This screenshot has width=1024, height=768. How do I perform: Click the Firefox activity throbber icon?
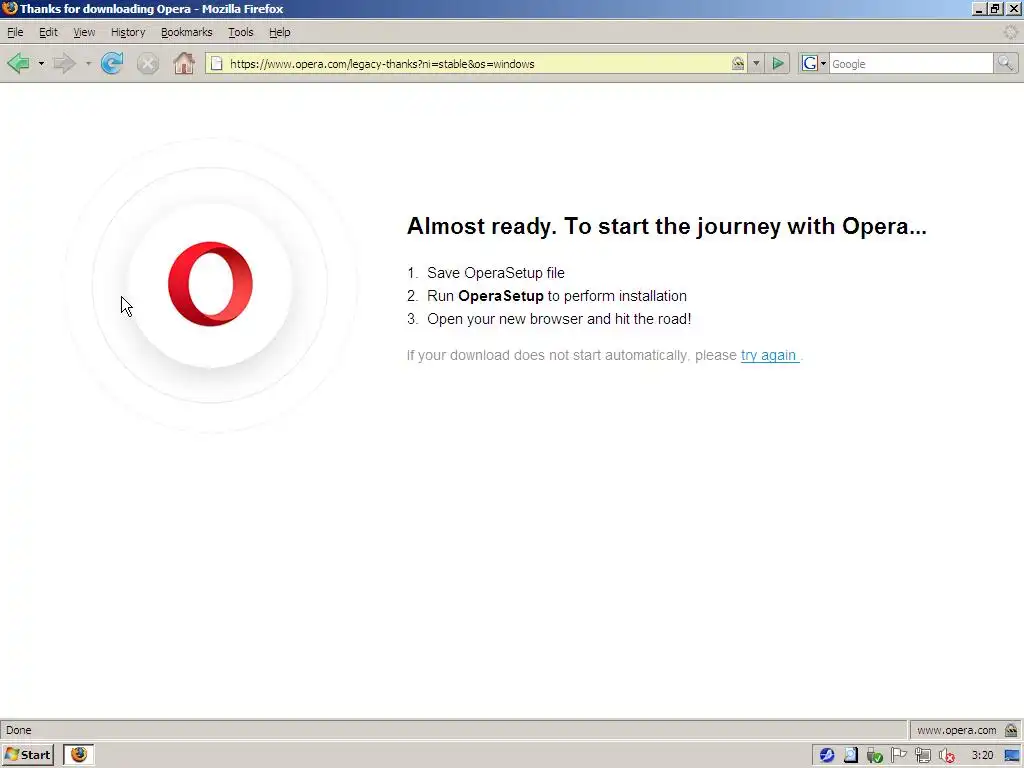click(x=1010, y=32)
